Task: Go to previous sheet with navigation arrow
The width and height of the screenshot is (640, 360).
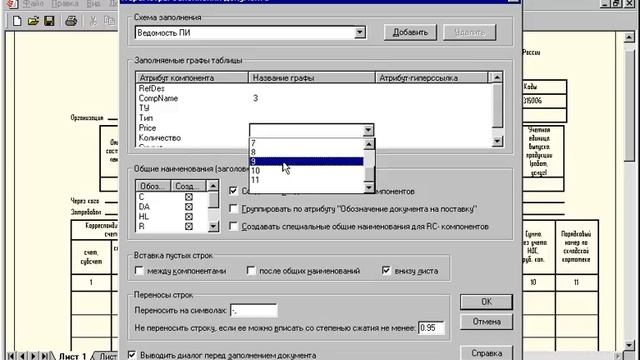Action: click(22, 356)
